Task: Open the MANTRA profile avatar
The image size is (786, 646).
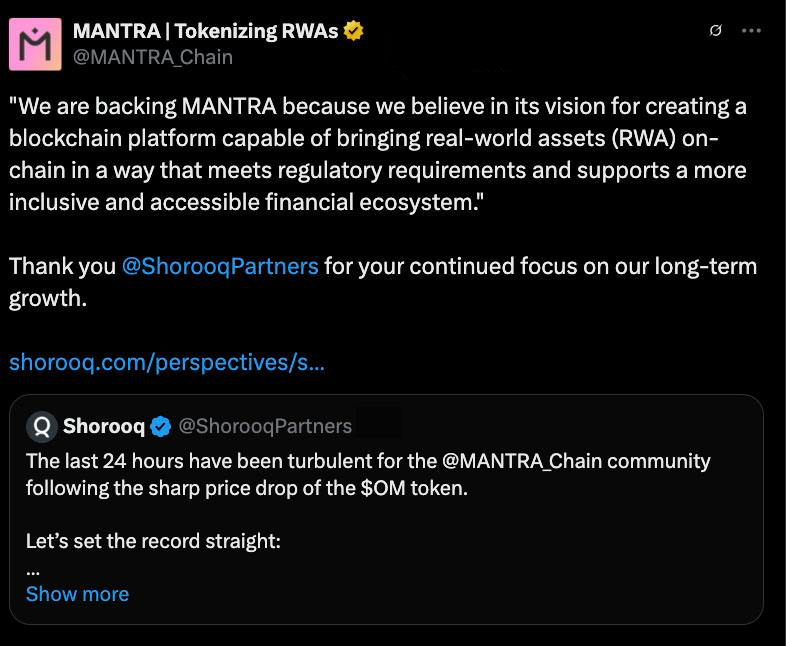Action: click(35, 44)
